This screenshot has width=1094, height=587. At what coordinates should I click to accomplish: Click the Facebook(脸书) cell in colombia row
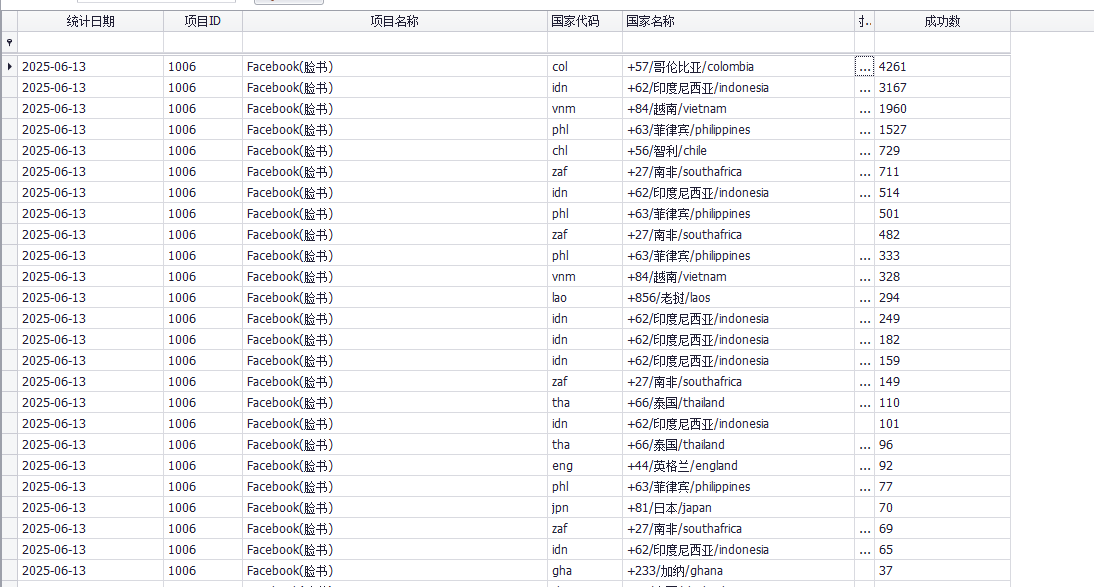(395, 66)
